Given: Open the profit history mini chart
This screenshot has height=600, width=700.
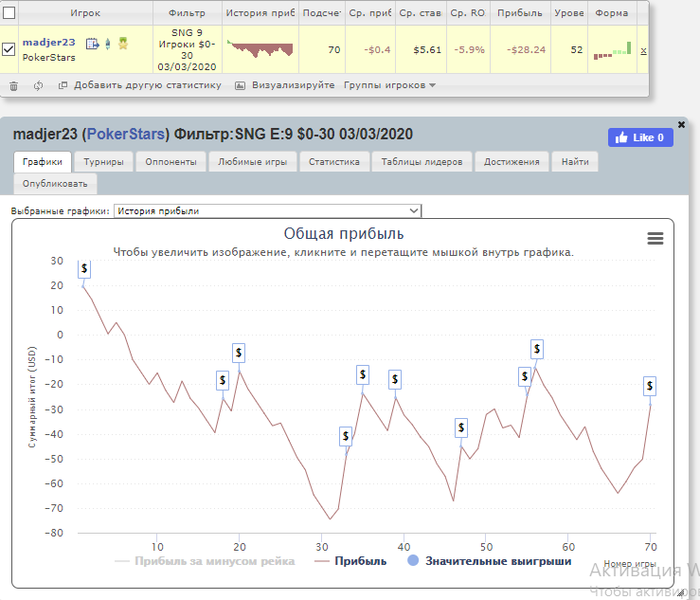Looking at the screenshot, I should [260, 49].
